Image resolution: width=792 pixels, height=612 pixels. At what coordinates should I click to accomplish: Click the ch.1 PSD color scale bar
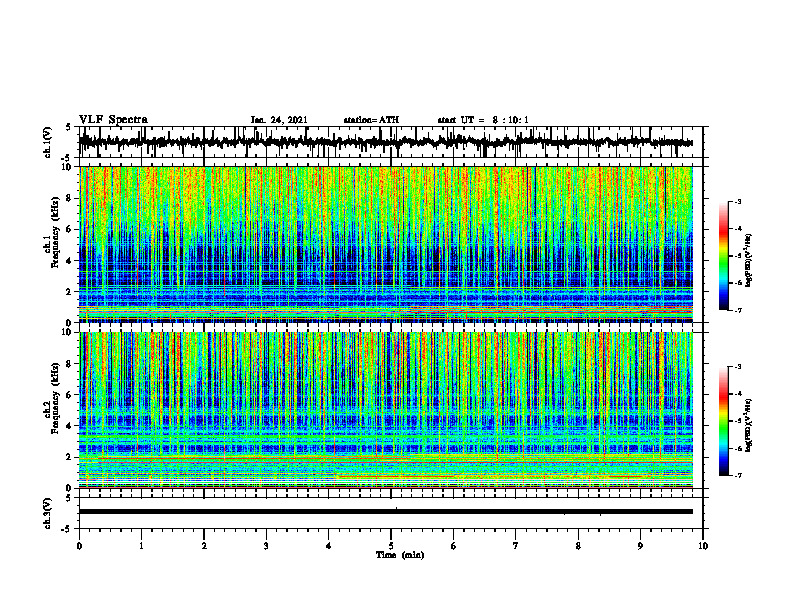[724, 256]
